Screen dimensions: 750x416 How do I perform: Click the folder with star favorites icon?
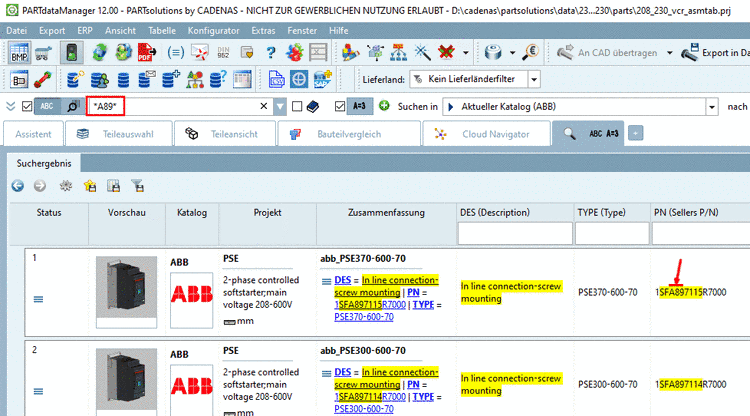(90, 186)
